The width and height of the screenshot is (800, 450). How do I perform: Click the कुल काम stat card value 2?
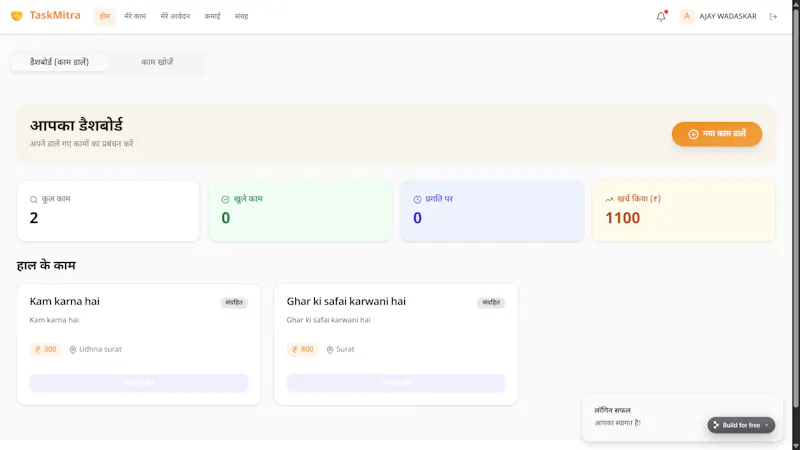(x=34, y=218)
